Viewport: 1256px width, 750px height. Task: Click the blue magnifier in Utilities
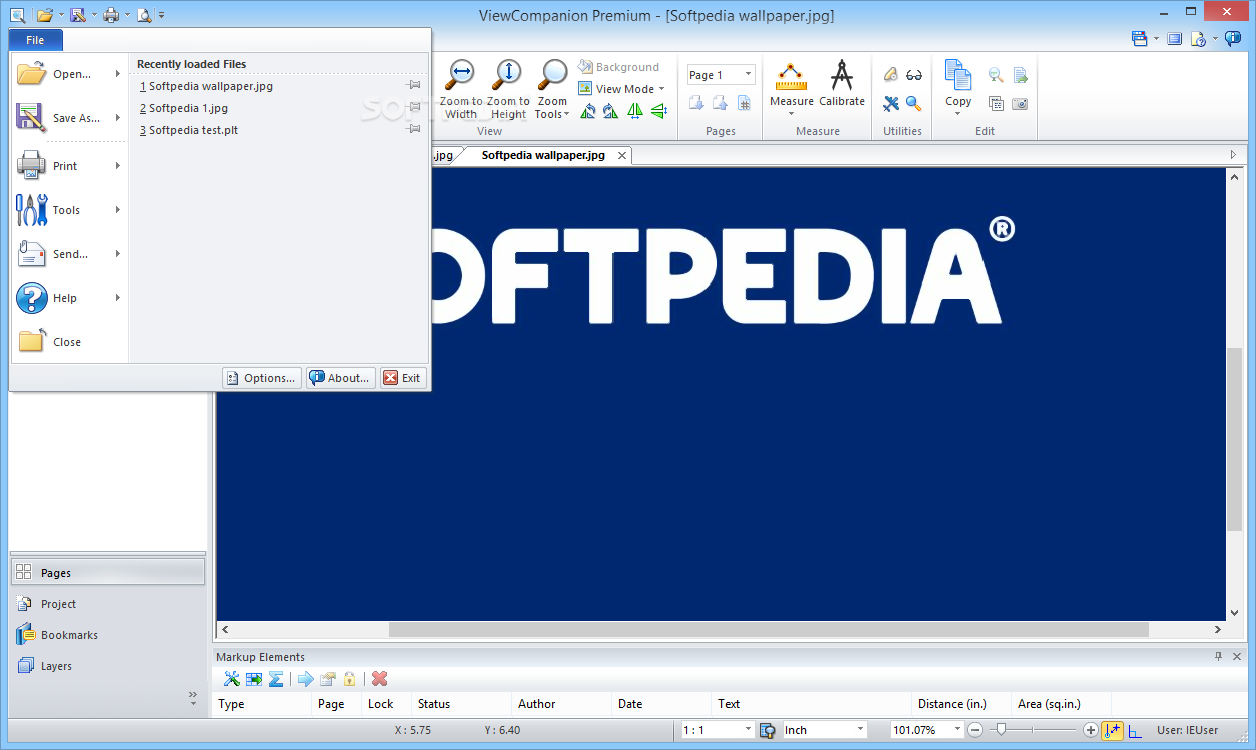tap(913, 103)
